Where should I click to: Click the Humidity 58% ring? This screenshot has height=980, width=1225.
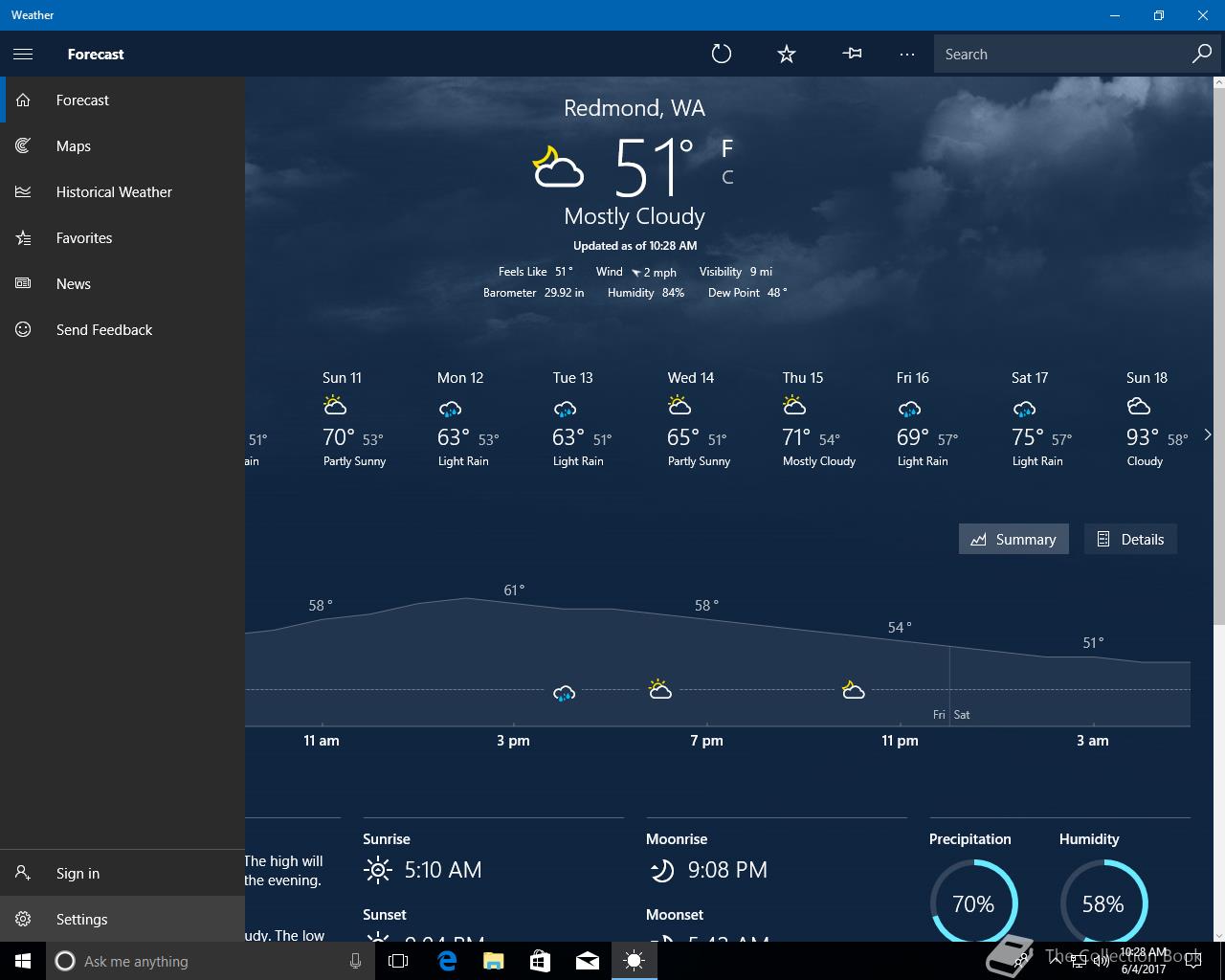(1103, 903)
